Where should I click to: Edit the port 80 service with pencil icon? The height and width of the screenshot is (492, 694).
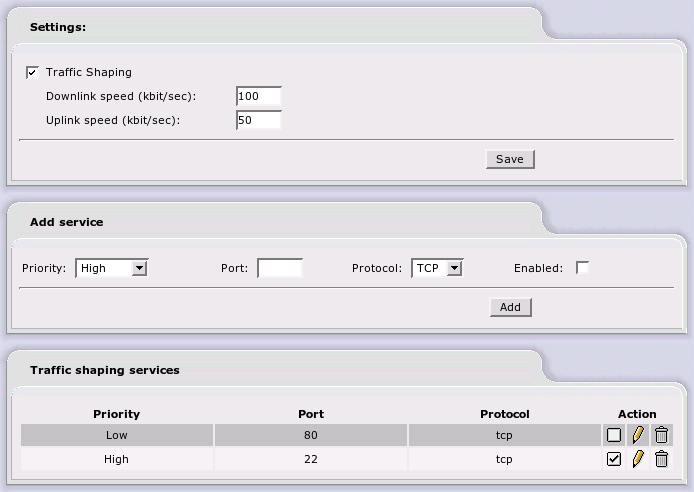pos(638,435)
